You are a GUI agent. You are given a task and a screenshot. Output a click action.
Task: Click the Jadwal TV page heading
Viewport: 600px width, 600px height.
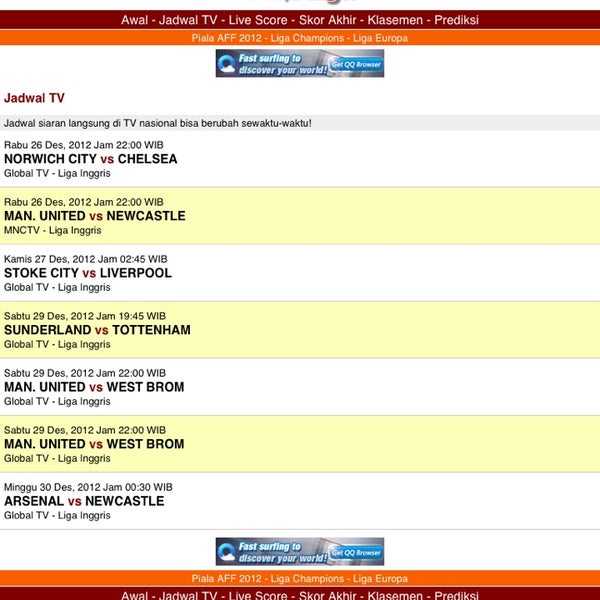34,98
